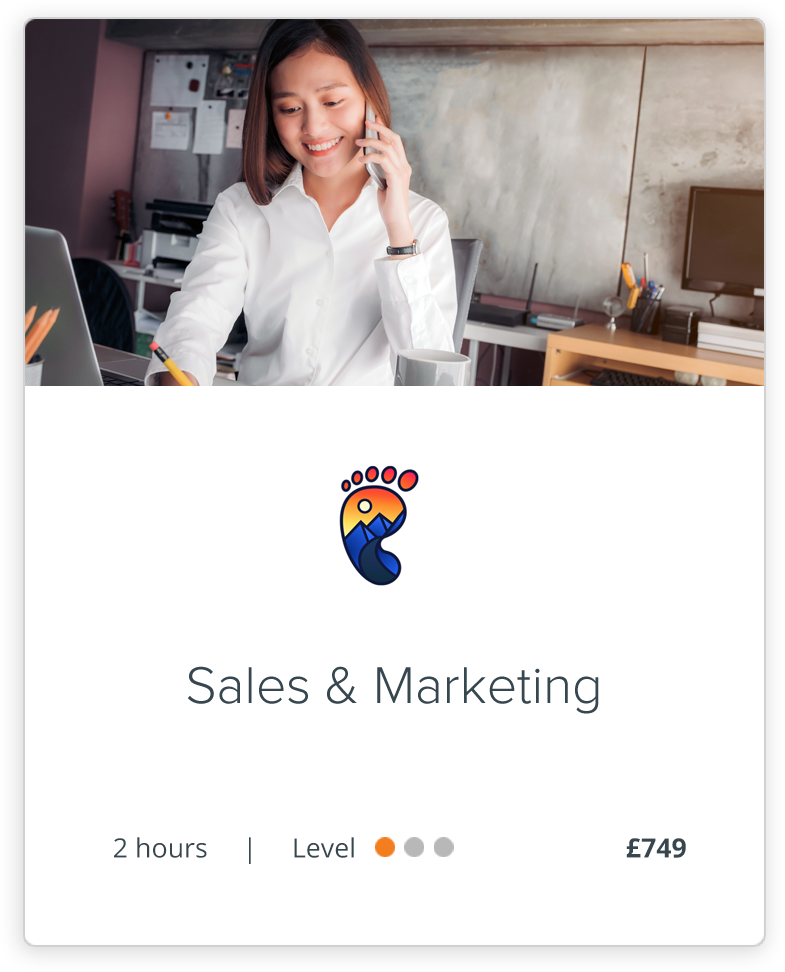The image size is (785, 972).
Task: Open the course photo of smiling woman
Action: tap(394, 203)
